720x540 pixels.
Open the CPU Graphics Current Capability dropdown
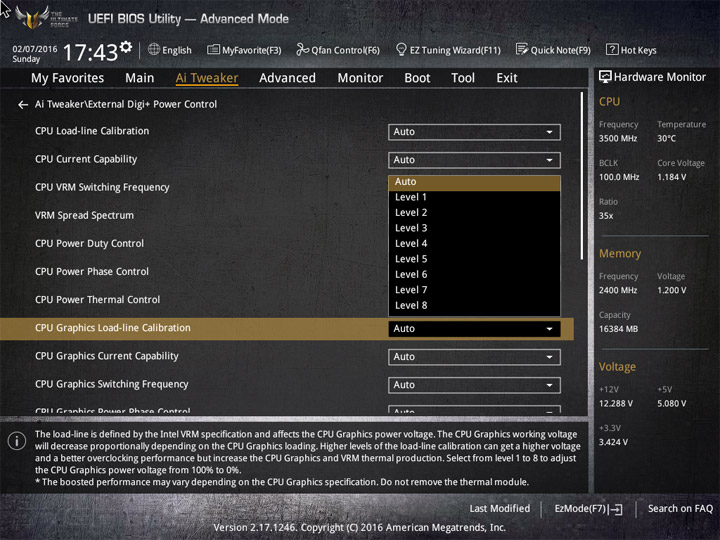pyautogui.click(x=474, y=357)
